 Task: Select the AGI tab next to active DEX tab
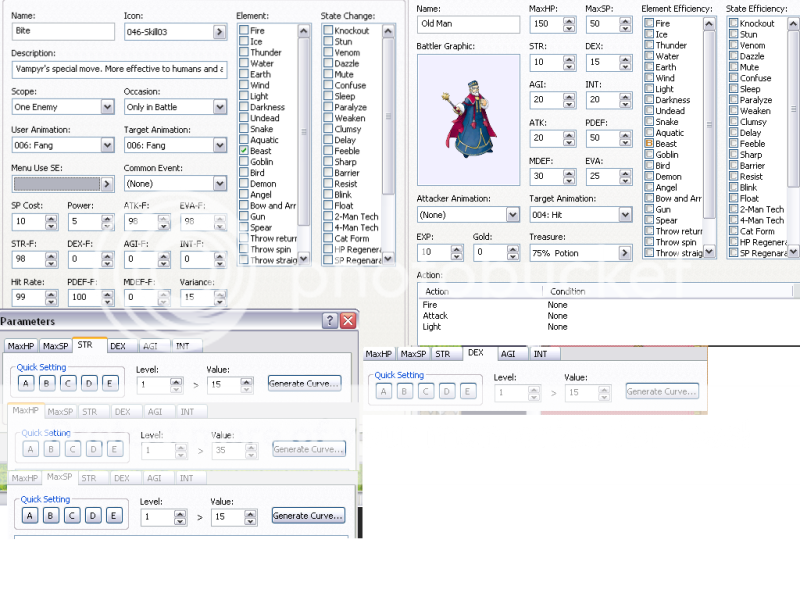[x=508, y=353]
